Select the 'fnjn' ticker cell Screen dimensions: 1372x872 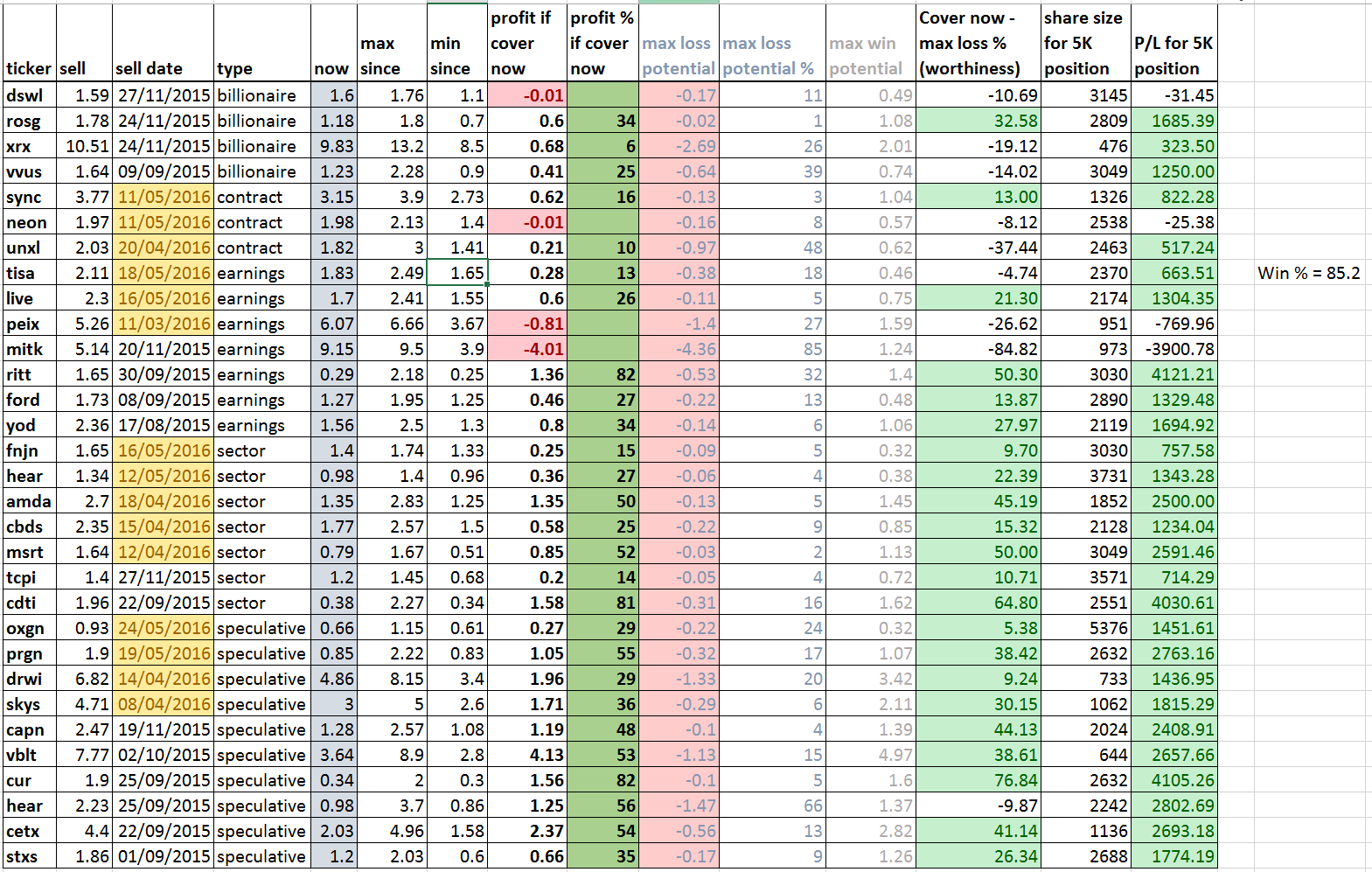(x=30, y=450)
